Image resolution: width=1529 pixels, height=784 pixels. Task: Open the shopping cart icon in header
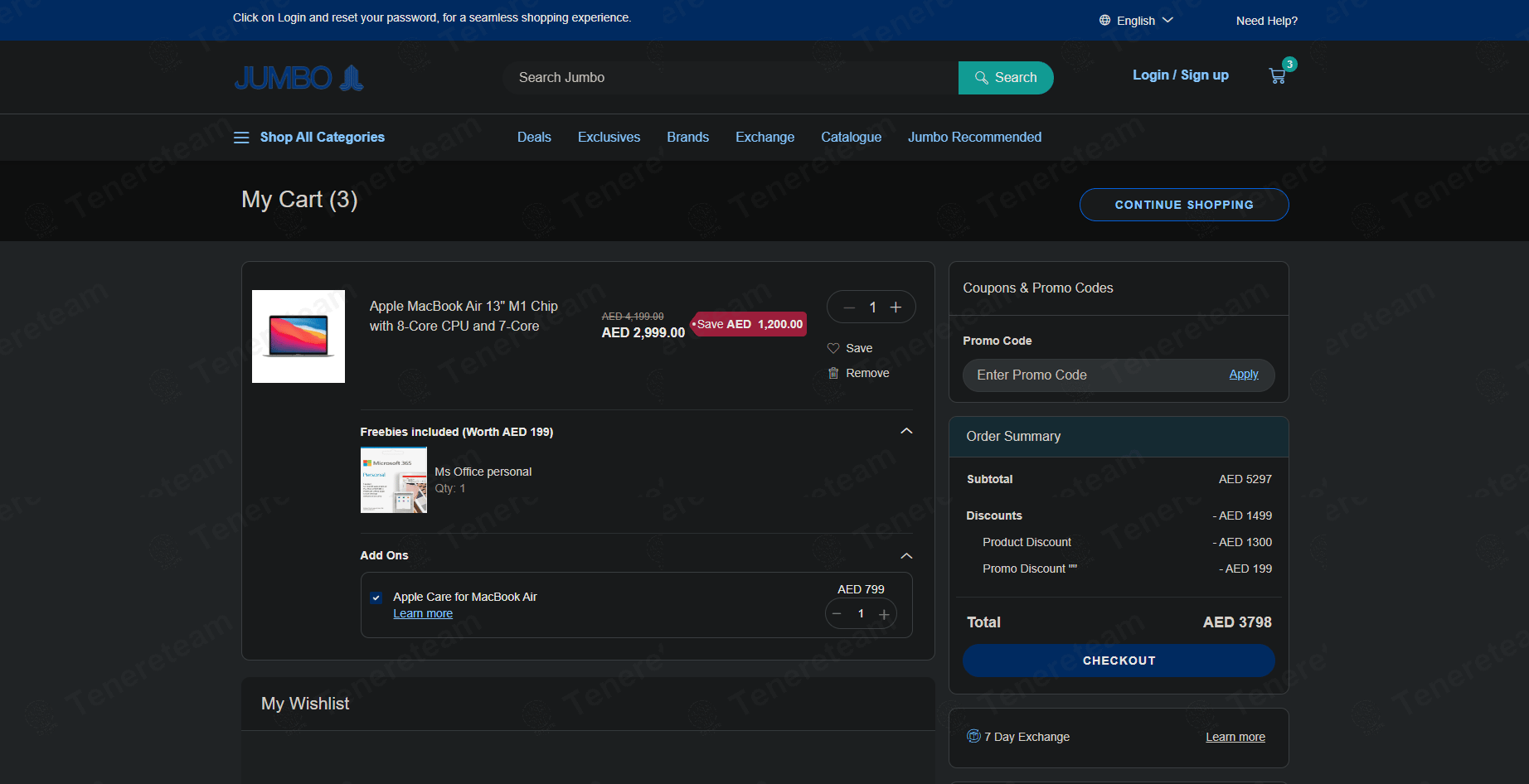click(1277, 76)
